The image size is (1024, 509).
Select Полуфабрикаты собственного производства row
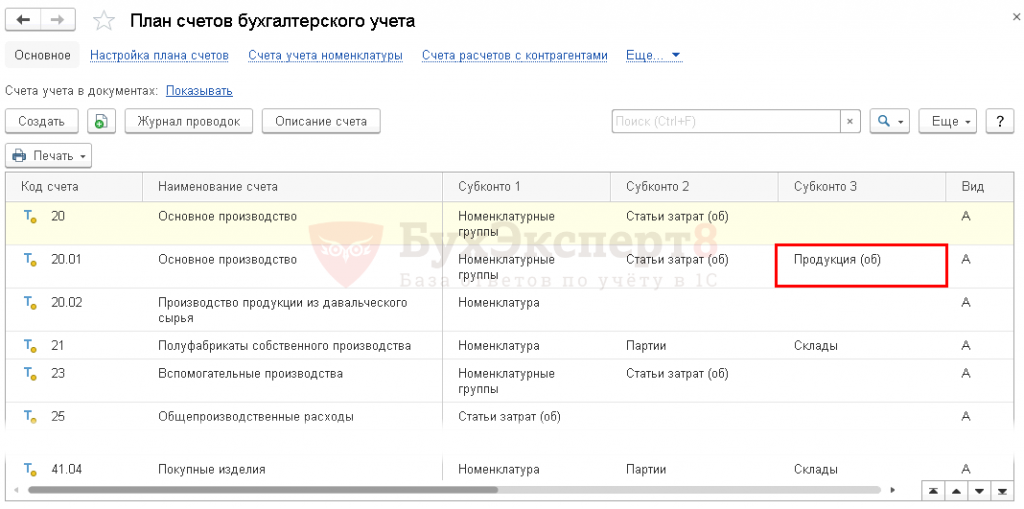point(285,346)
